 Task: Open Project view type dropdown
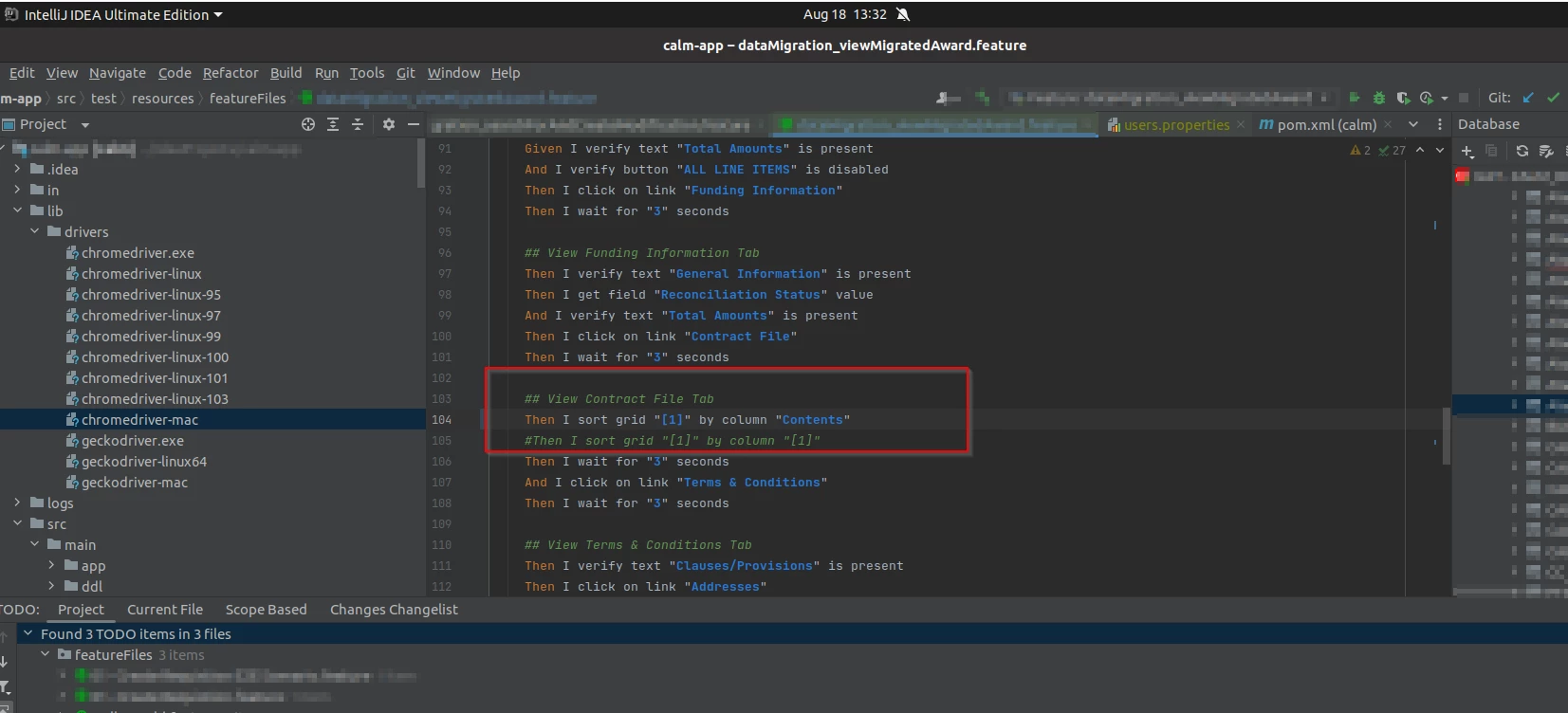click(85, 125)
